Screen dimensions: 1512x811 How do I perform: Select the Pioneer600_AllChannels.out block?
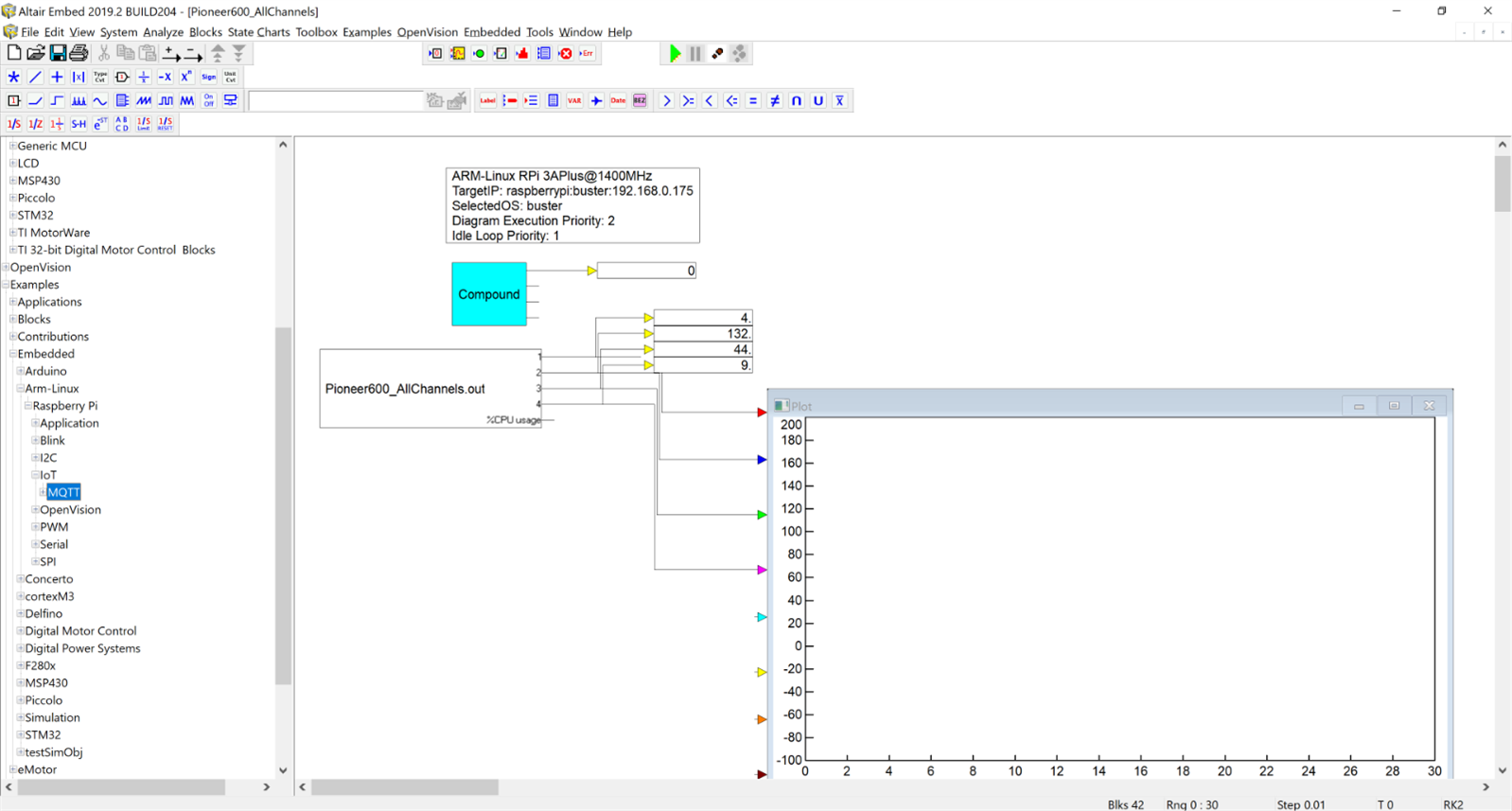[431, 389]
